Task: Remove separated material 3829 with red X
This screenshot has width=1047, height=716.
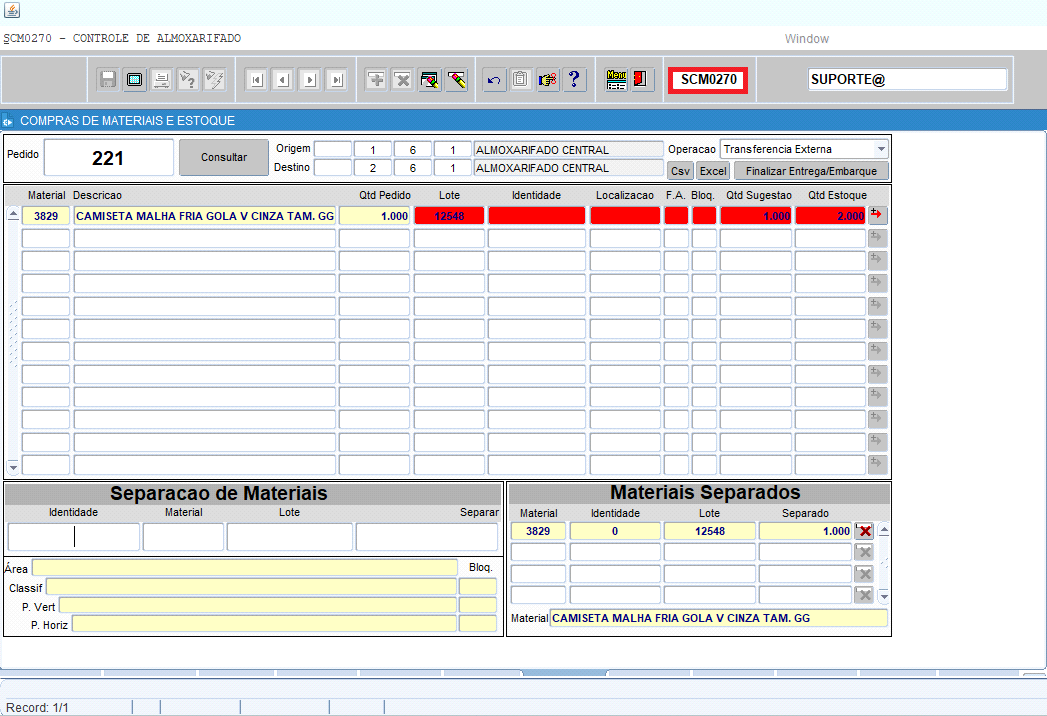Action: click(865, 531)
